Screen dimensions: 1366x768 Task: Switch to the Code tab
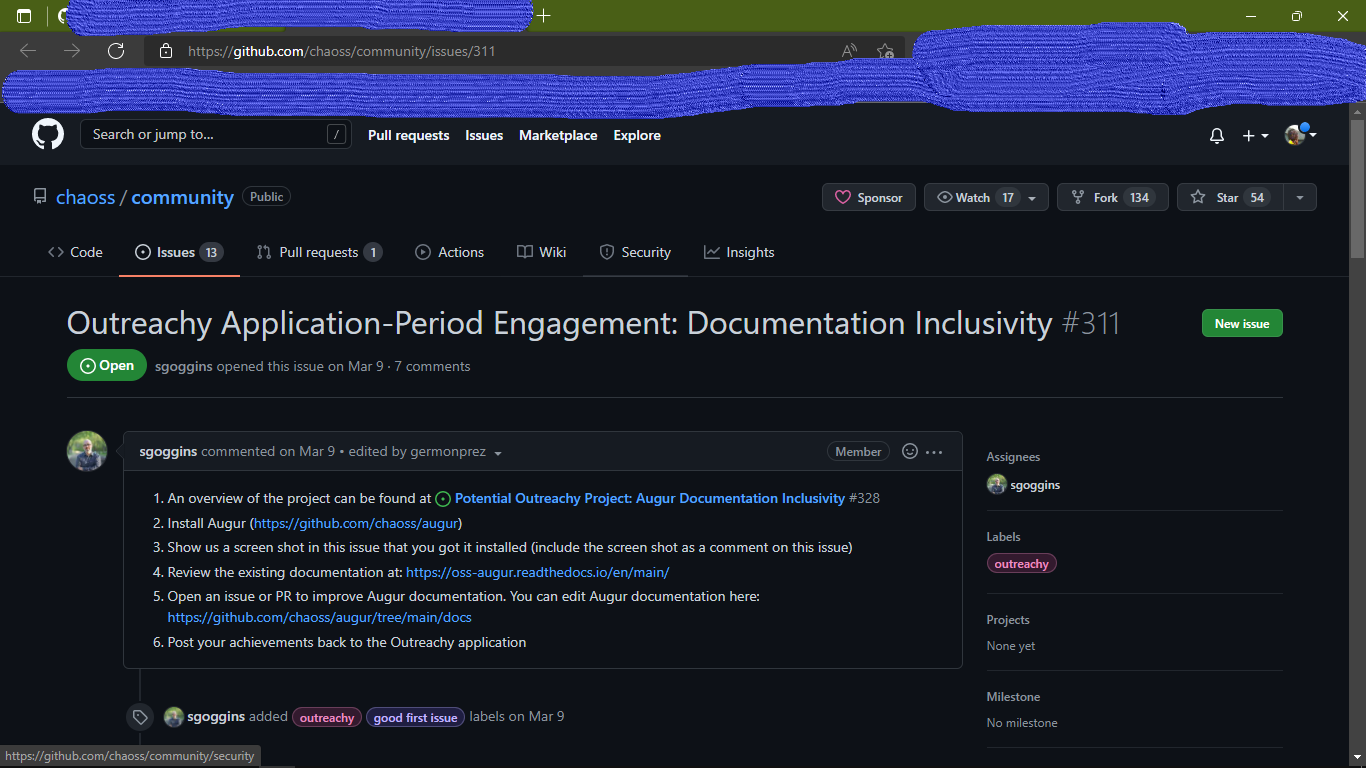[x=75, y=252]
